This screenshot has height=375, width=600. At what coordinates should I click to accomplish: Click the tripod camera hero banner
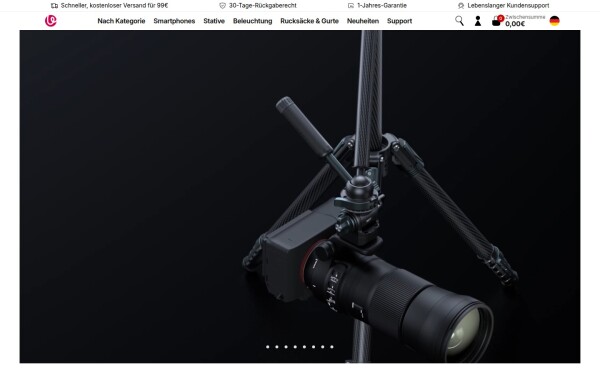pos(300,197)
